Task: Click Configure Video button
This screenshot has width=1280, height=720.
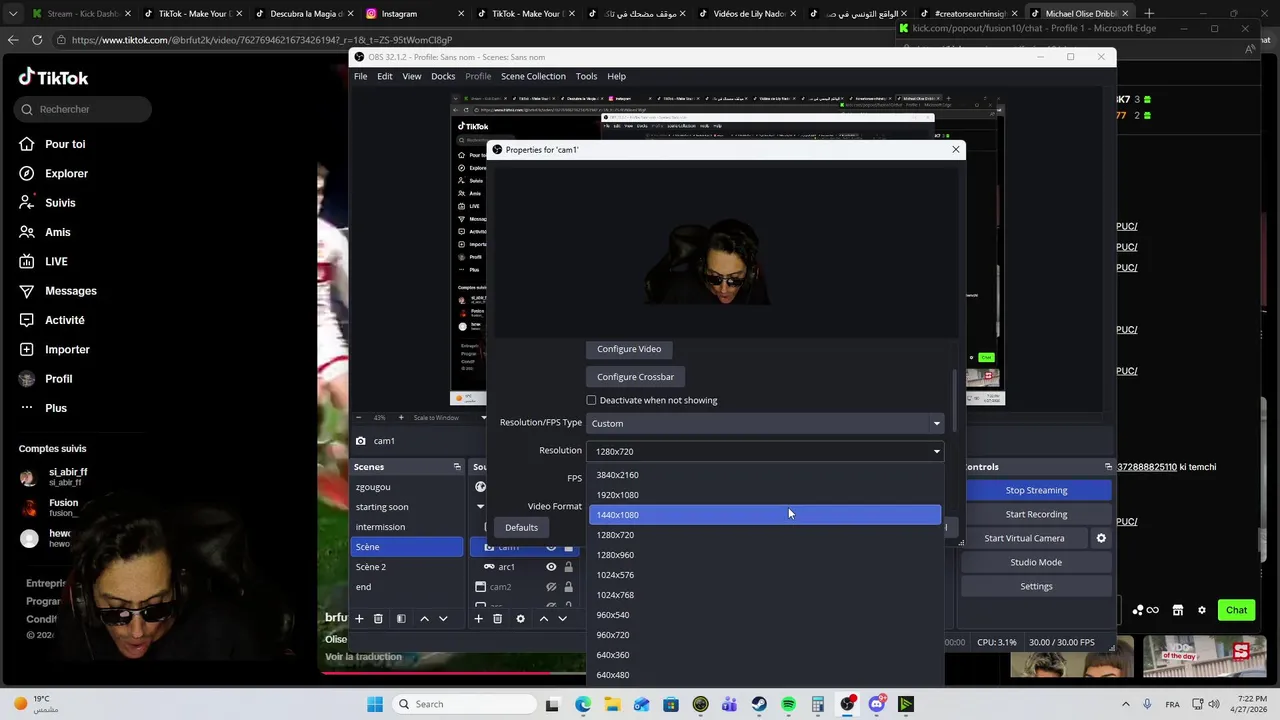Action: [x=629, y=349]
